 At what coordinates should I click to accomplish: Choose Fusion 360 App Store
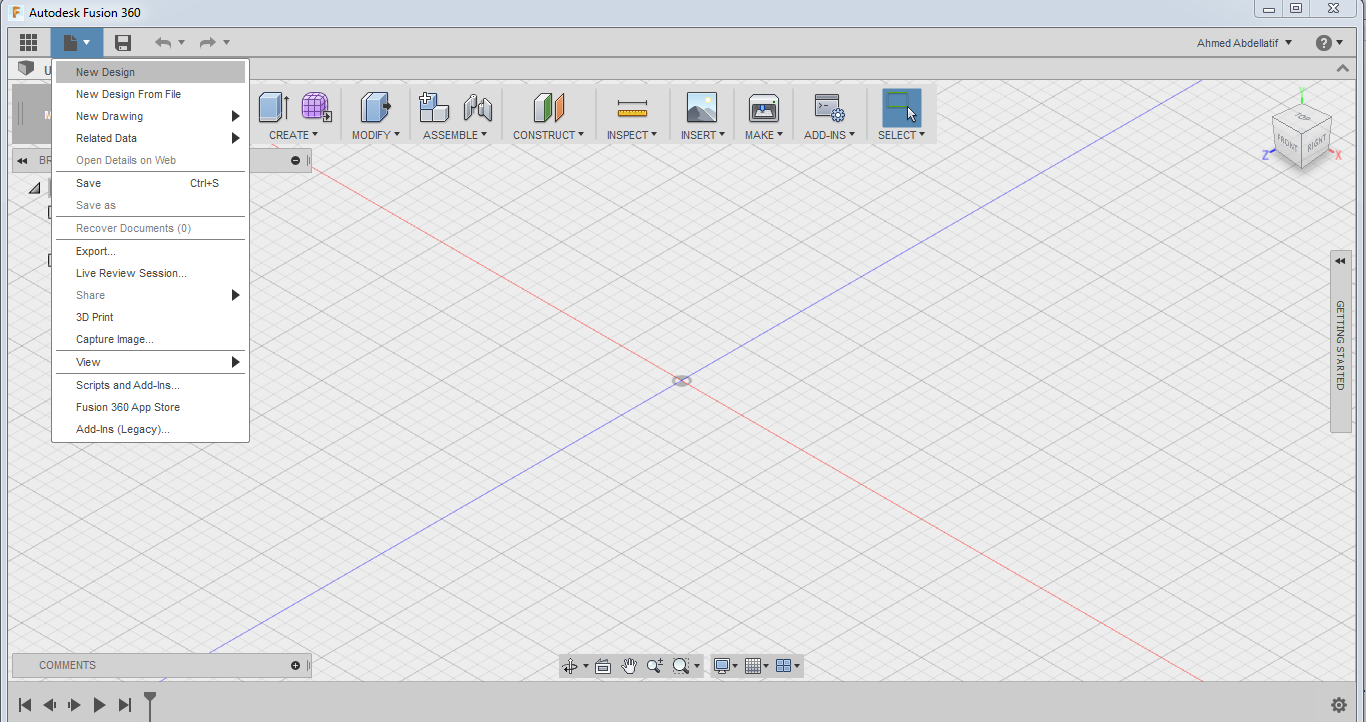(x=150, y=407)
